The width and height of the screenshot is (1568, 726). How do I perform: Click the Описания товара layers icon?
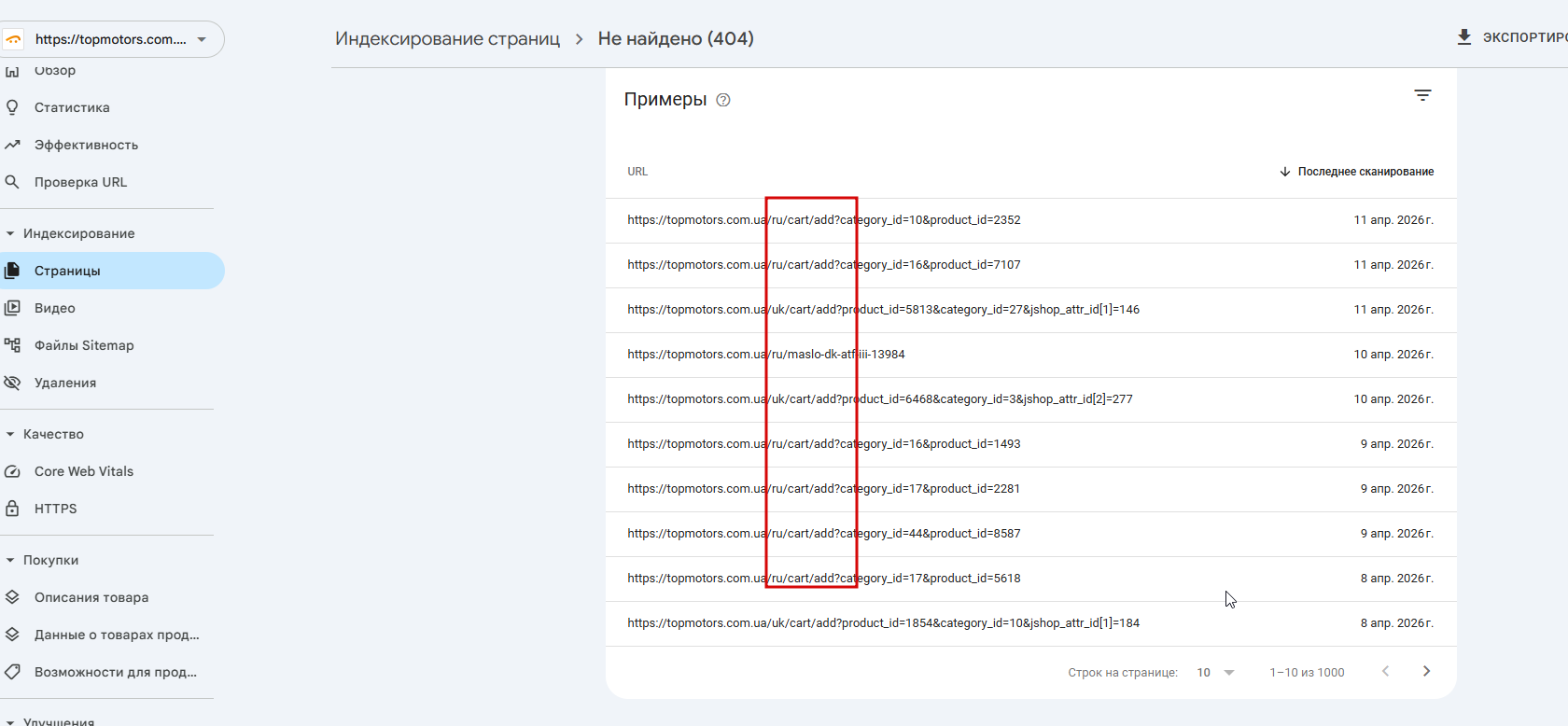pyautogui.click(x=12, y=597)
